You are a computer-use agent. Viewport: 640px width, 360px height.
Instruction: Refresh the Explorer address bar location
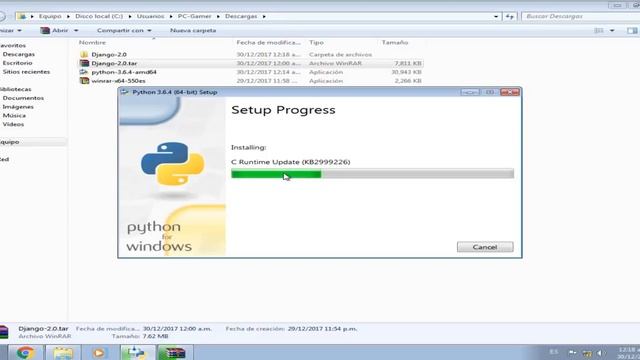(x=510, y=16)
